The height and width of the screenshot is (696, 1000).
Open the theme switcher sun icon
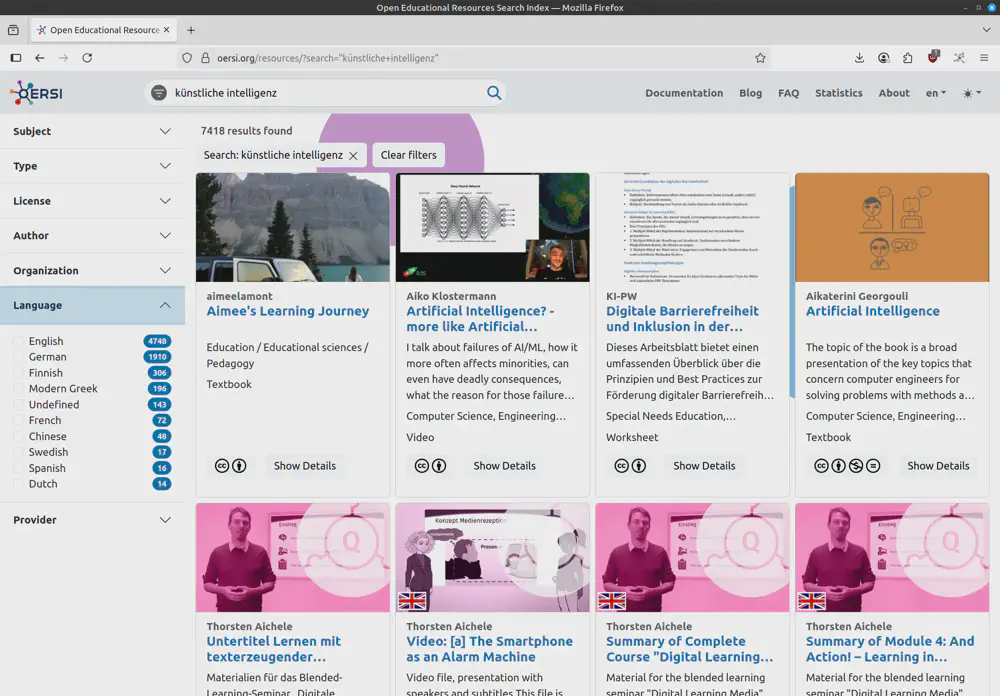click(967, 92)
